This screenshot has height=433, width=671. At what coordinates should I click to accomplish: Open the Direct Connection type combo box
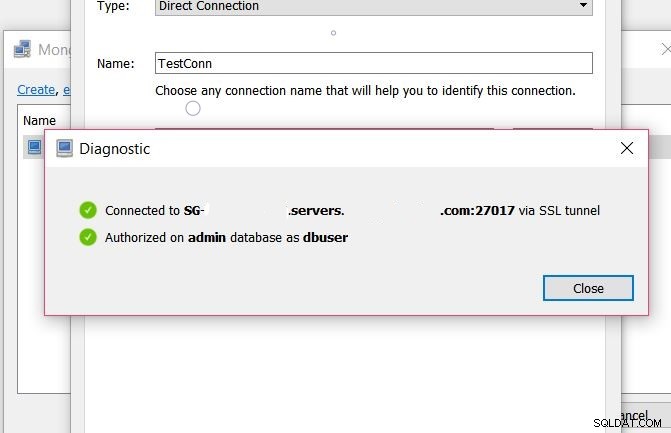374,6
